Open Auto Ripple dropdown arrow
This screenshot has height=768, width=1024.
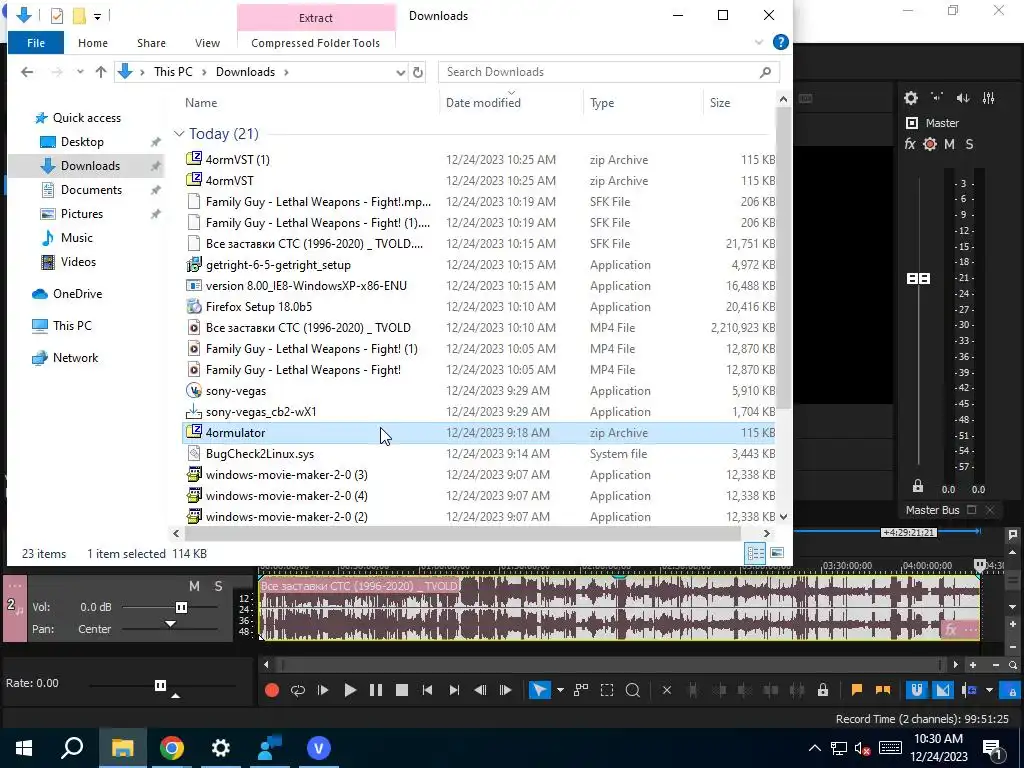[x=989, y=690]
